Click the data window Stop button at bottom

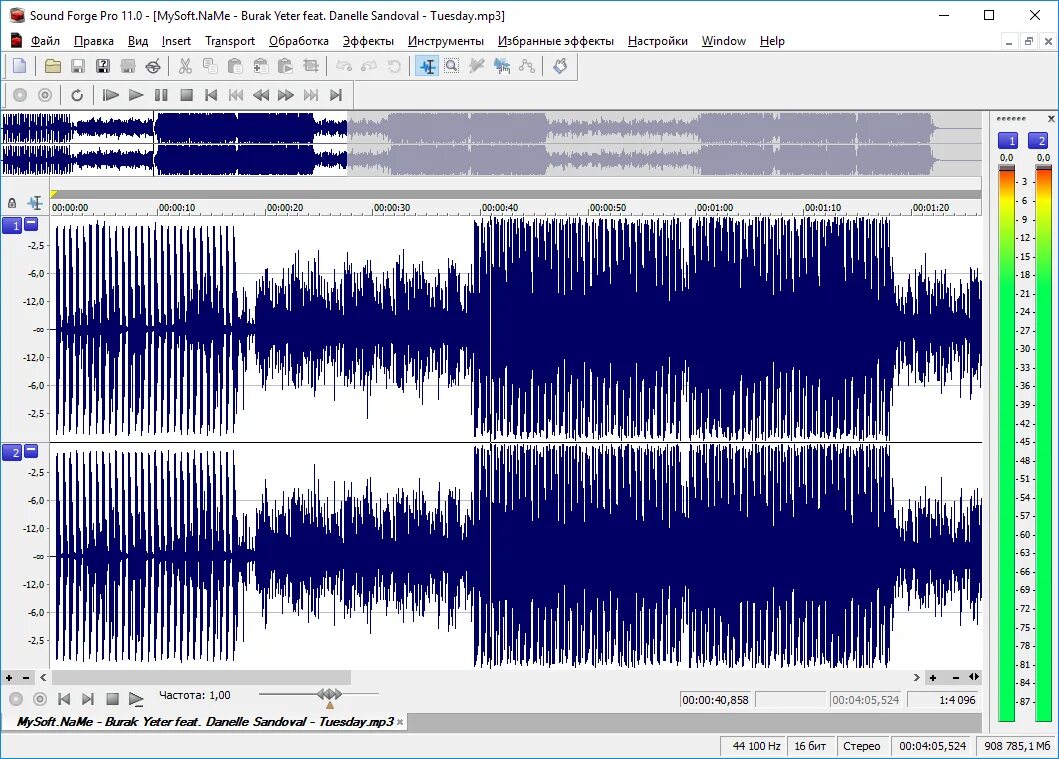coord(112,700)
